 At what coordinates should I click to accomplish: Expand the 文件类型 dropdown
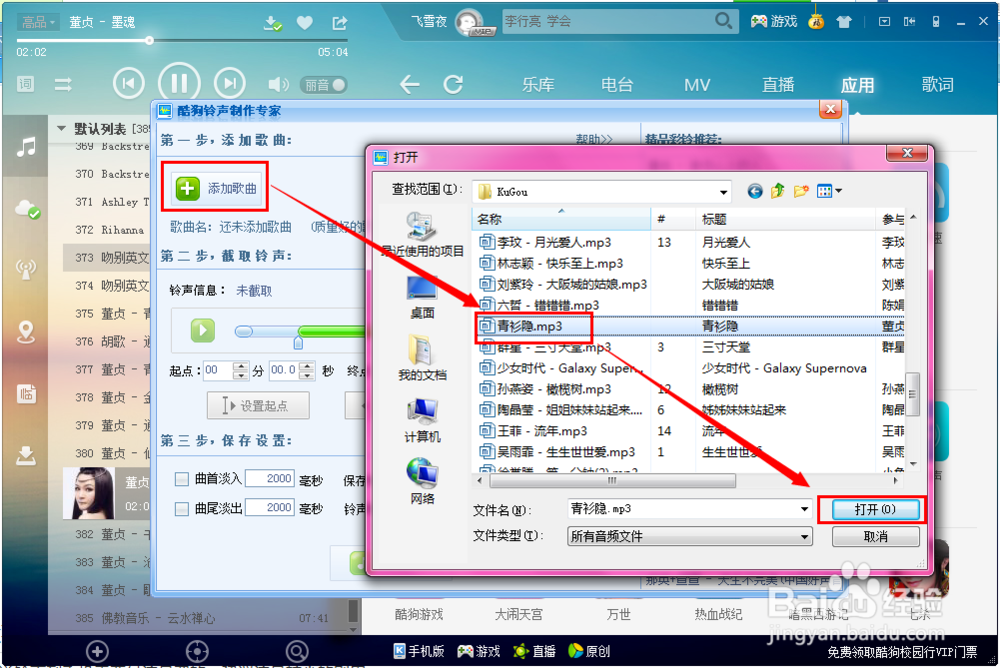[x=804, y=537]
